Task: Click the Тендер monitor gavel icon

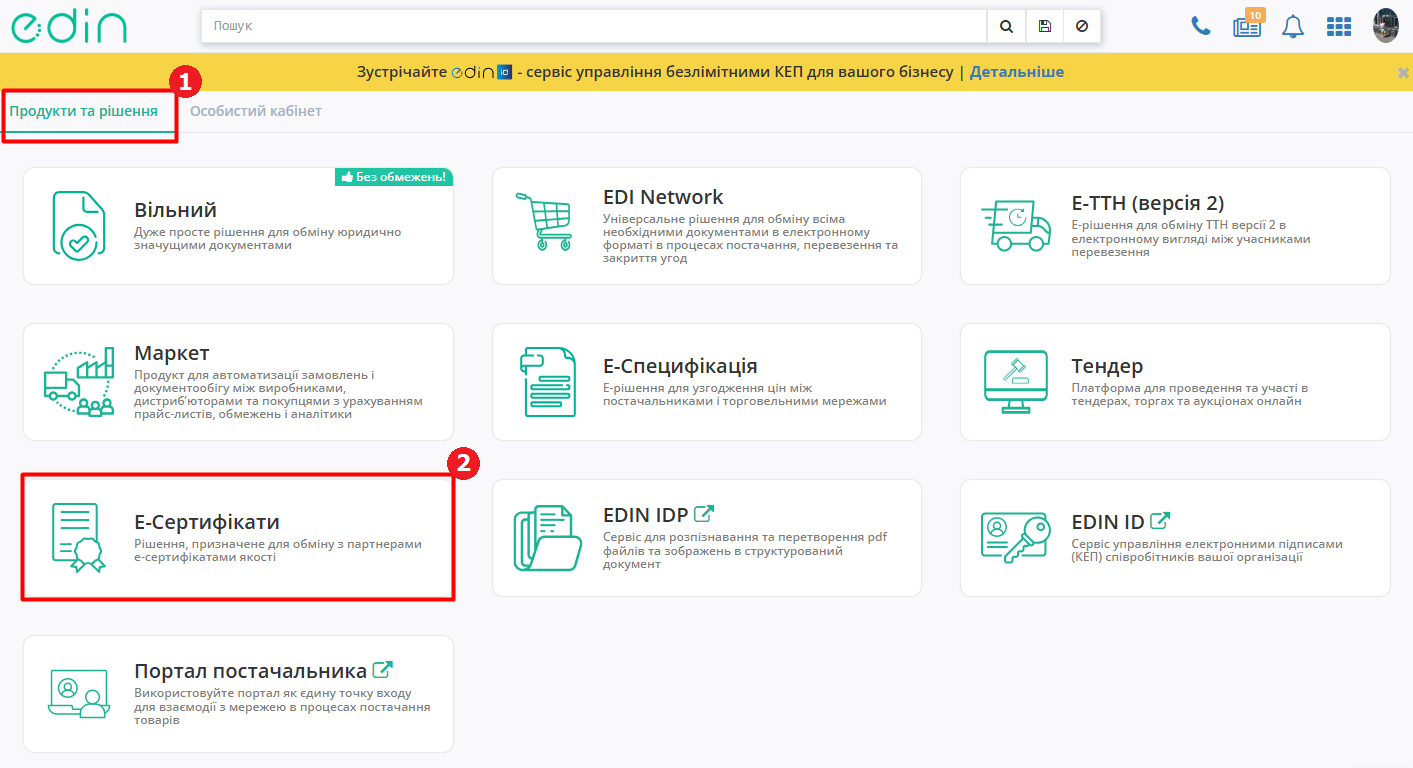Action: [x=1015, y=382]
